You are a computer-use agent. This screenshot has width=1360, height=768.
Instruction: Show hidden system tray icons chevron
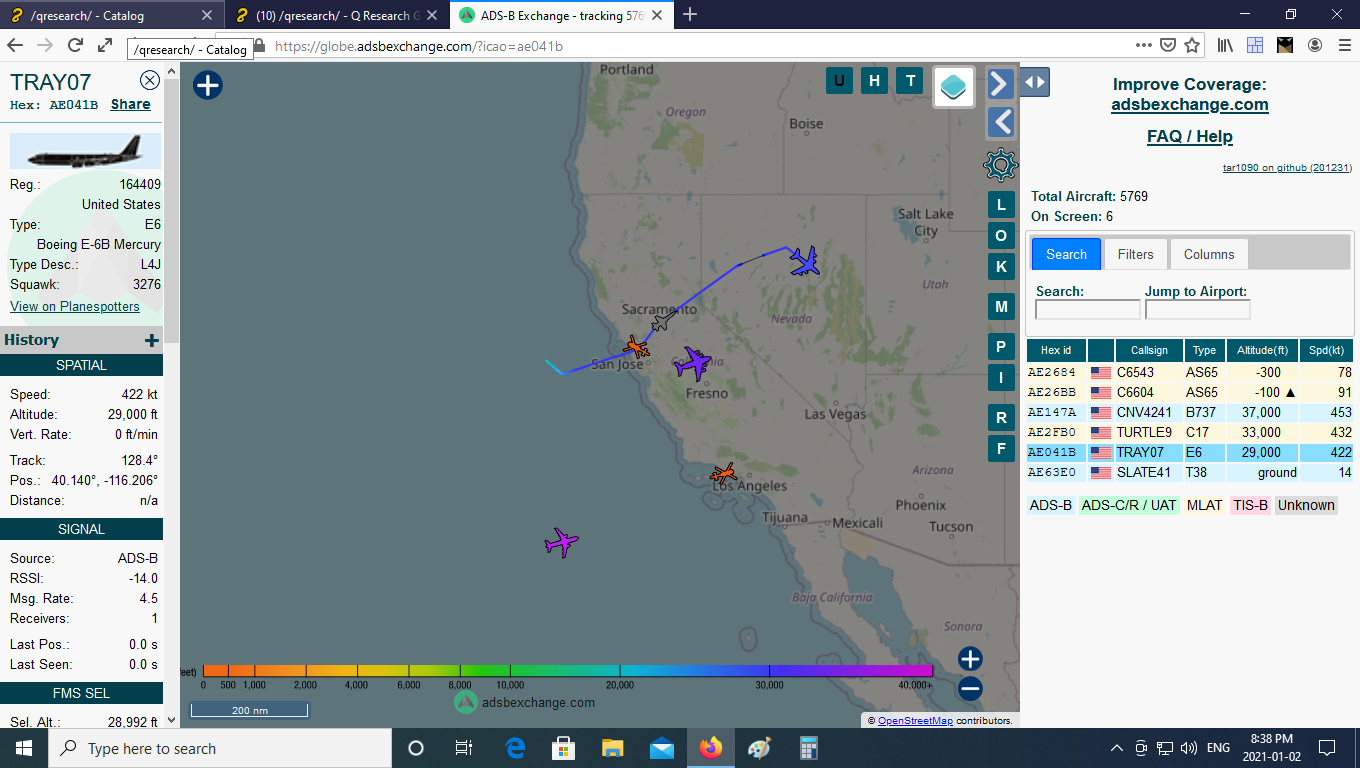point(1117,748)
